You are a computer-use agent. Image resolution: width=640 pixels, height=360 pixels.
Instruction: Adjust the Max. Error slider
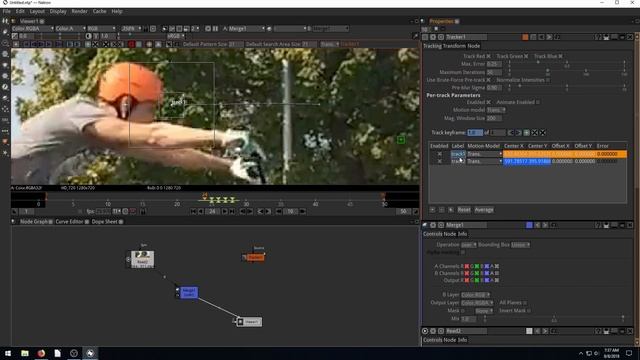click(x=567, y=63)
